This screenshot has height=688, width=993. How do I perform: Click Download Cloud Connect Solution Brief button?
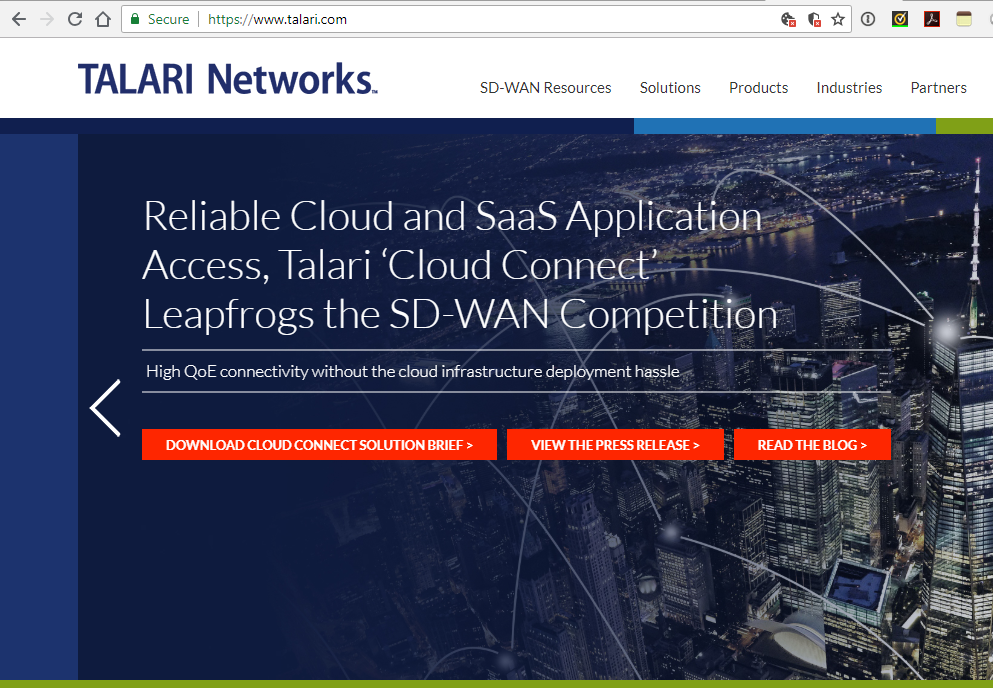point(319,445)
